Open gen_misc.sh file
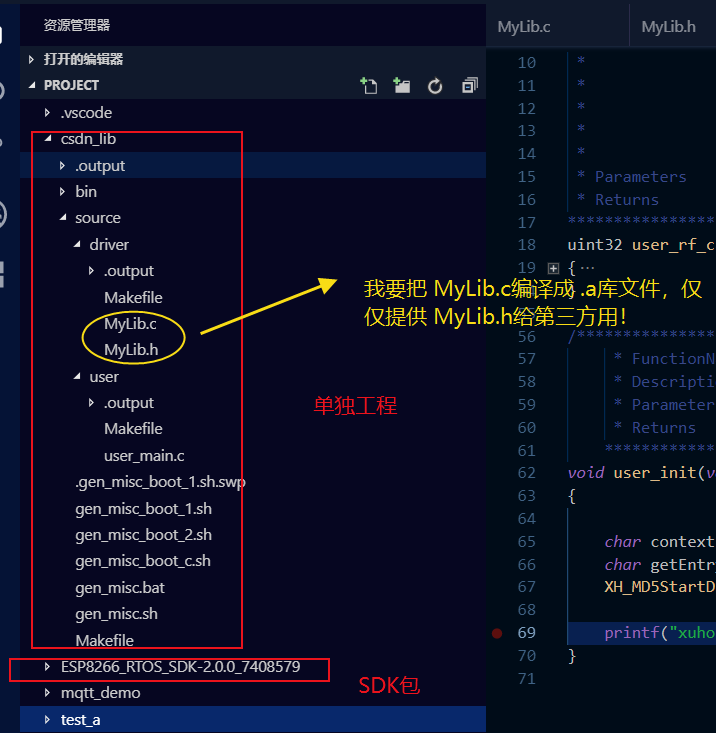716x733 pixels. coord(116,614)
